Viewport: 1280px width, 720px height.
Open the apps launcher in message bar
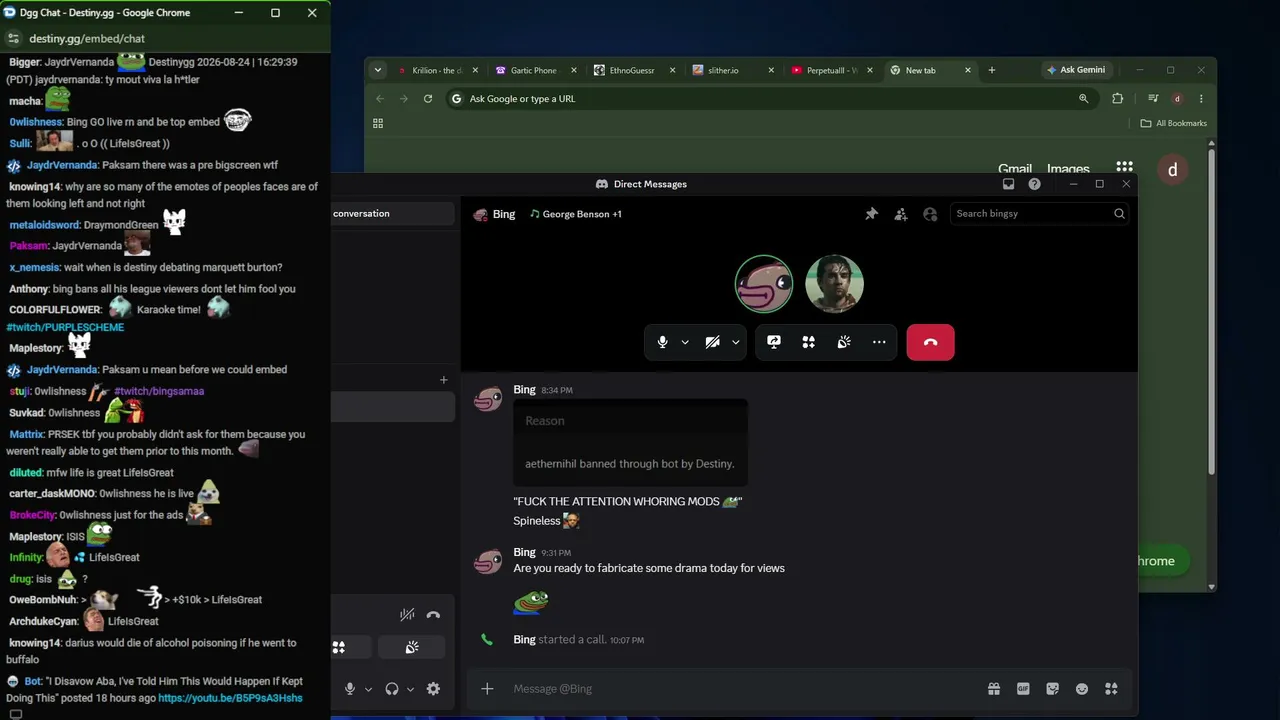(1111, 688)
